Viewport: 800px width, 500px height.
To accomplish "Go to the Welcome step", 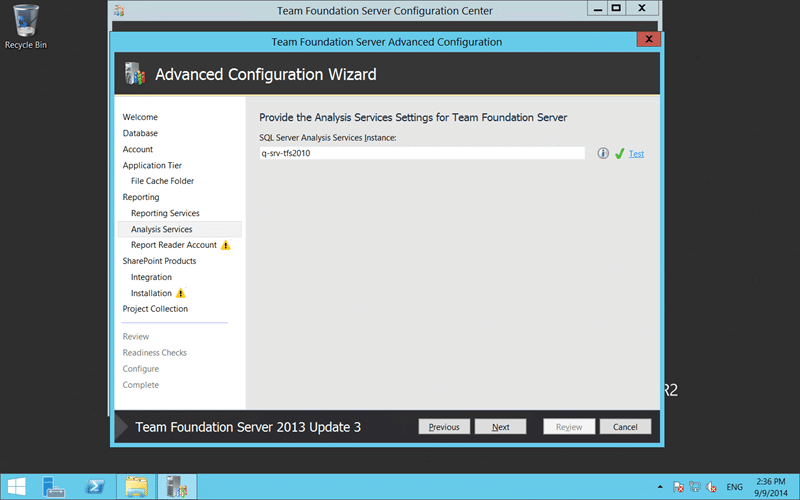I will tap(140, 117).
